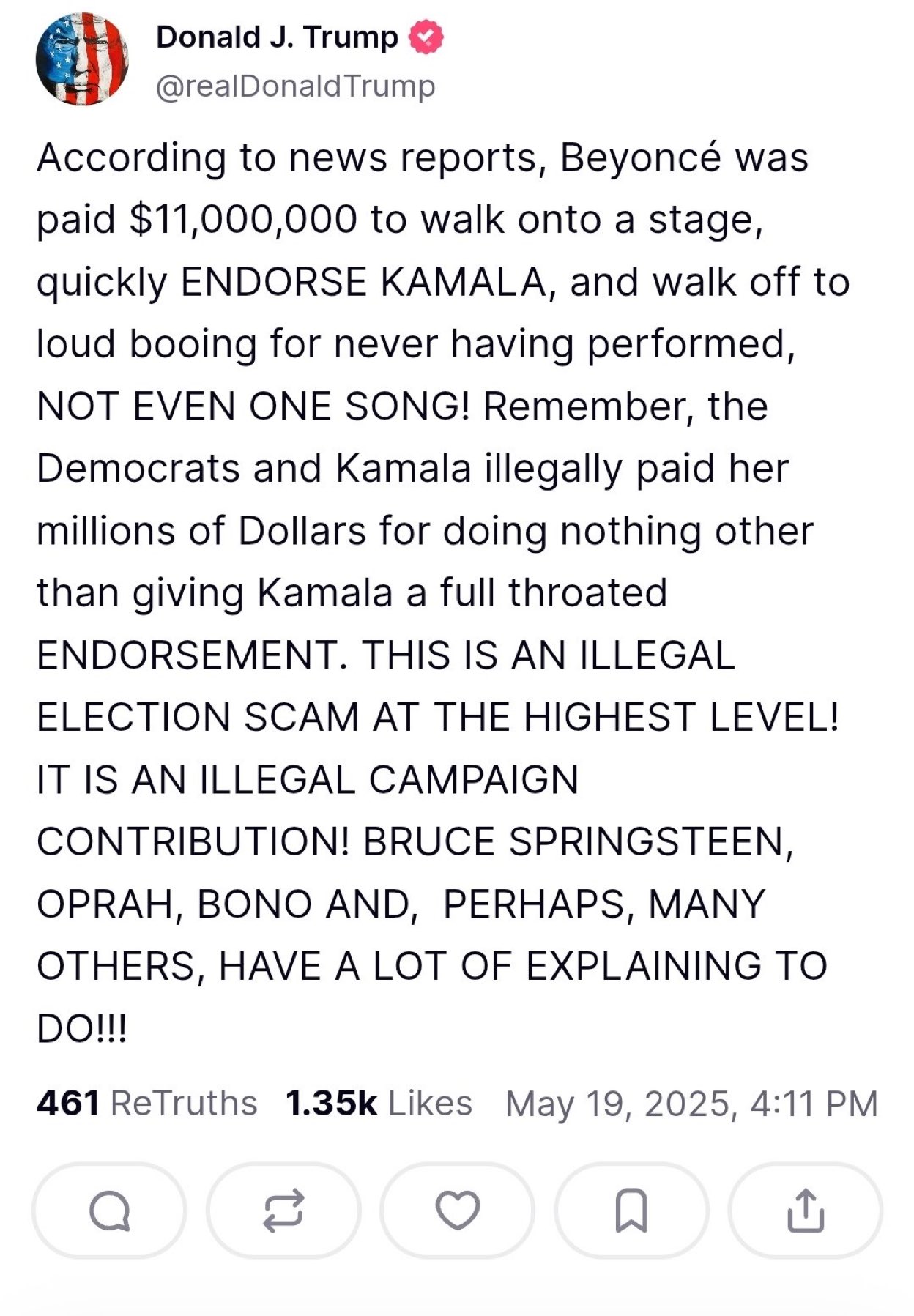Screen dimensions: 914x1316
Task: View the 1.35k Likes list
Action: pos(378,1103)
